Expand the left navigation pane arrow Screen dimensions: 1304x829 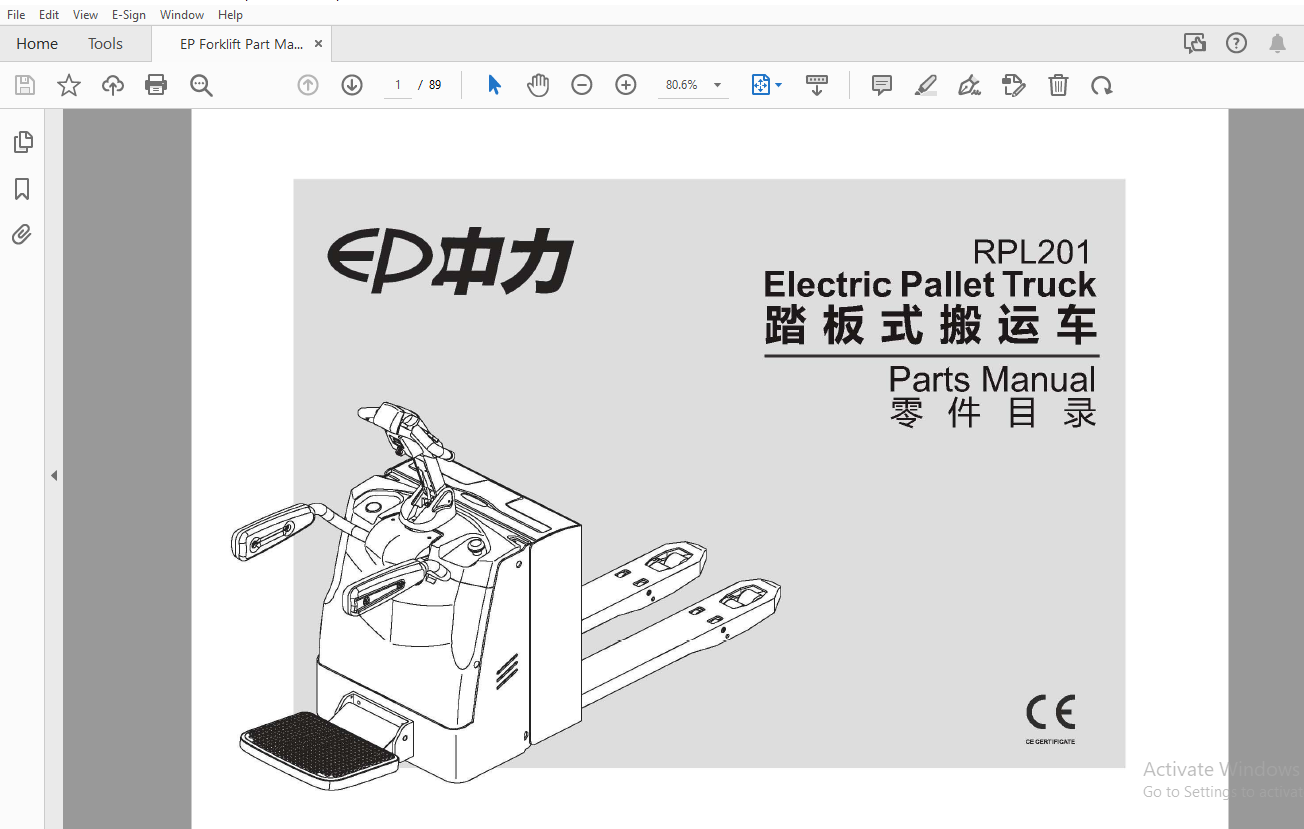tap(54, 475)
